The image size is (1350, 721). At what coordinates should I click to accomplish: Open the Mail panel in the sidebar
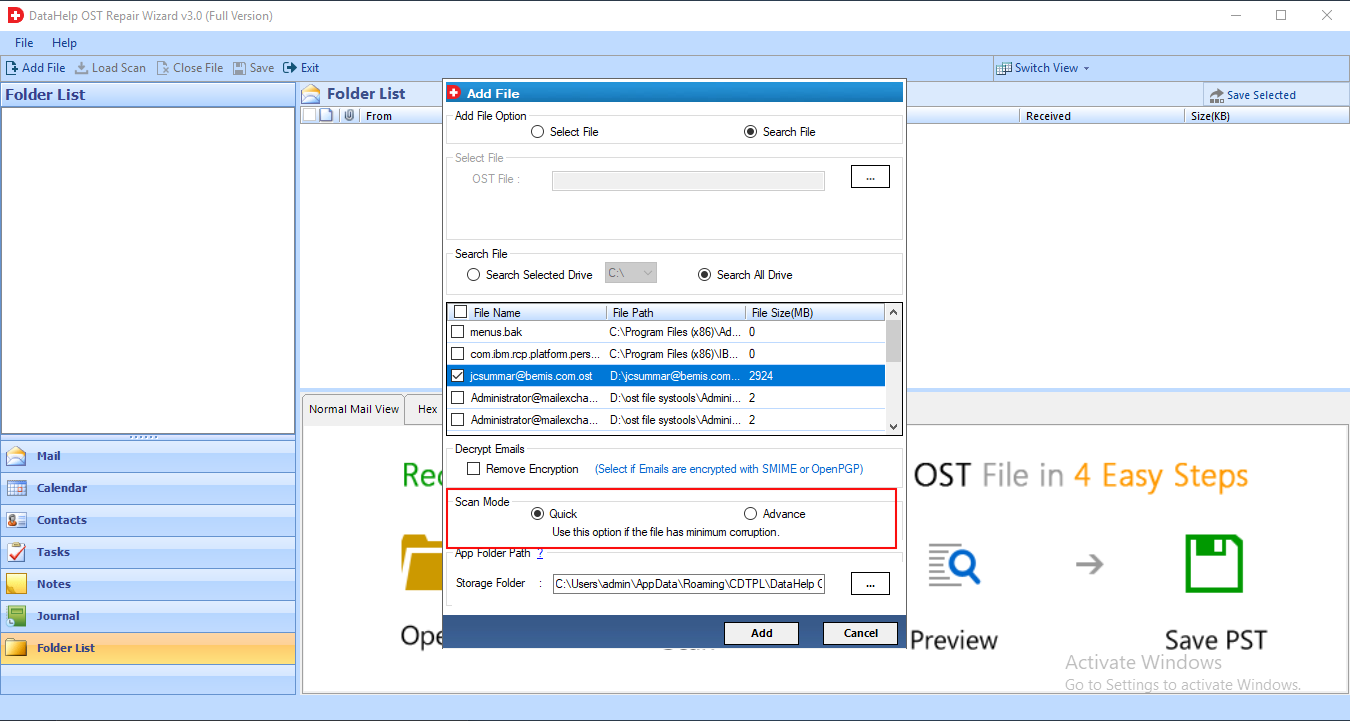[16, 456]
